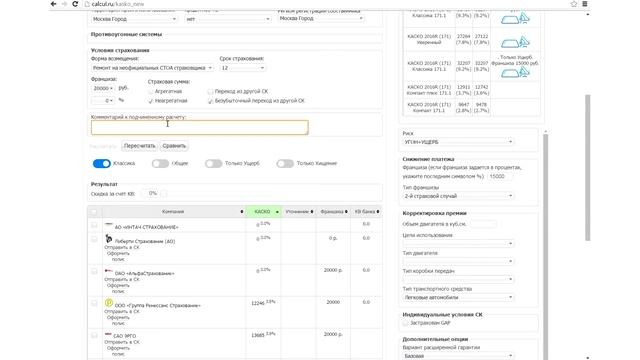Toggle the Классика switch off

(x=102, y=164)
